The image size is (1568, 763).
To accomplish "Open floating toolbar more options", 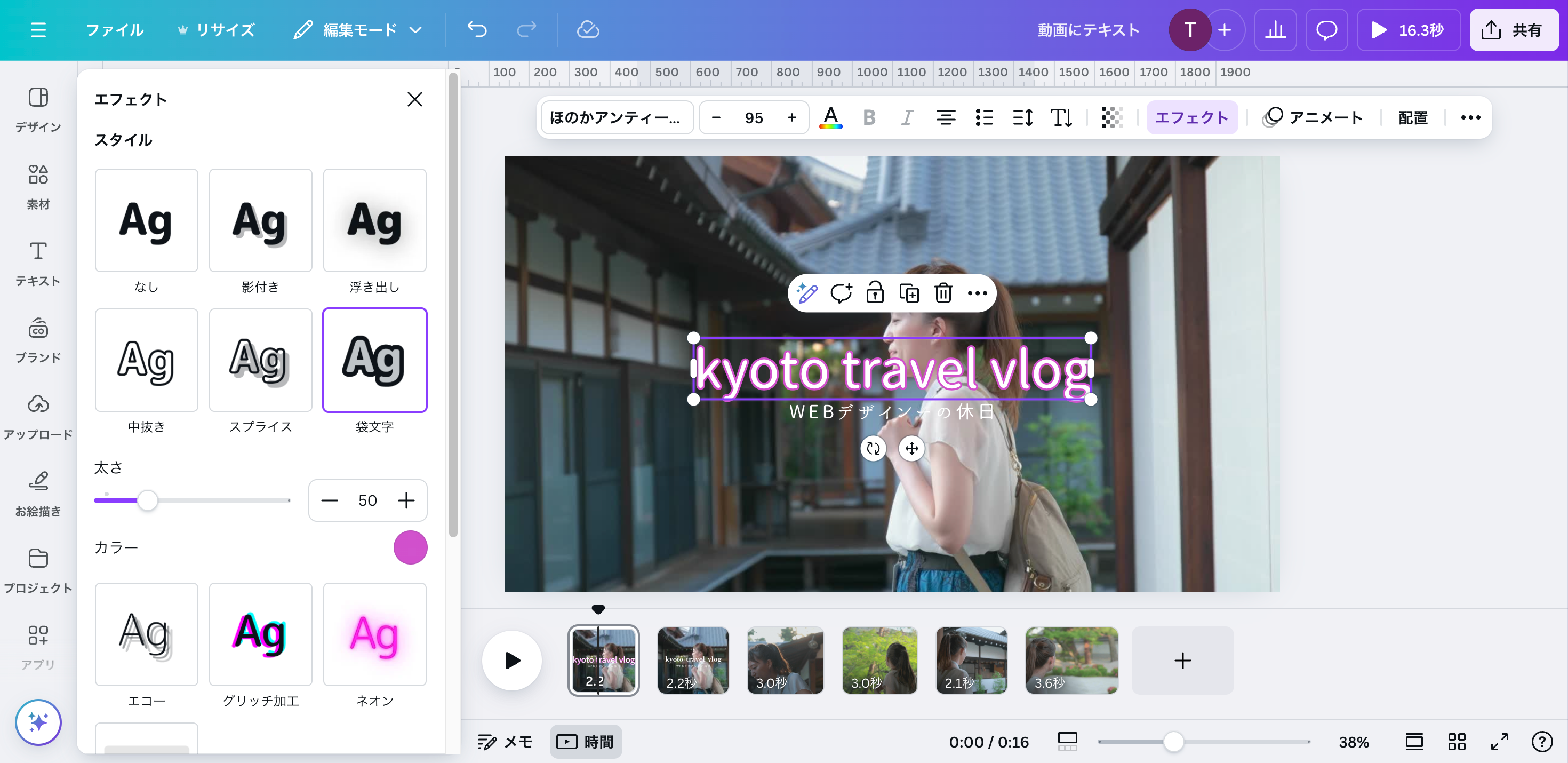I will [x=977, y=293].
